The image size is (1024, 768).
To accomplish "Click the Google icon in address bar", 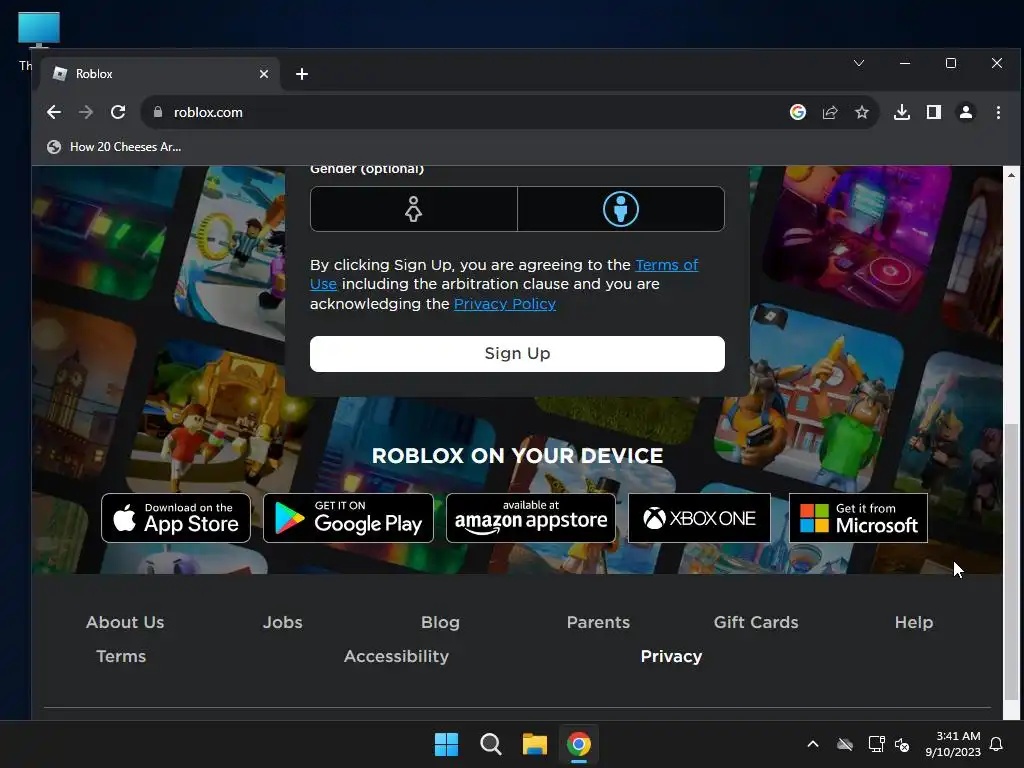I will click(x=797, y=112).
